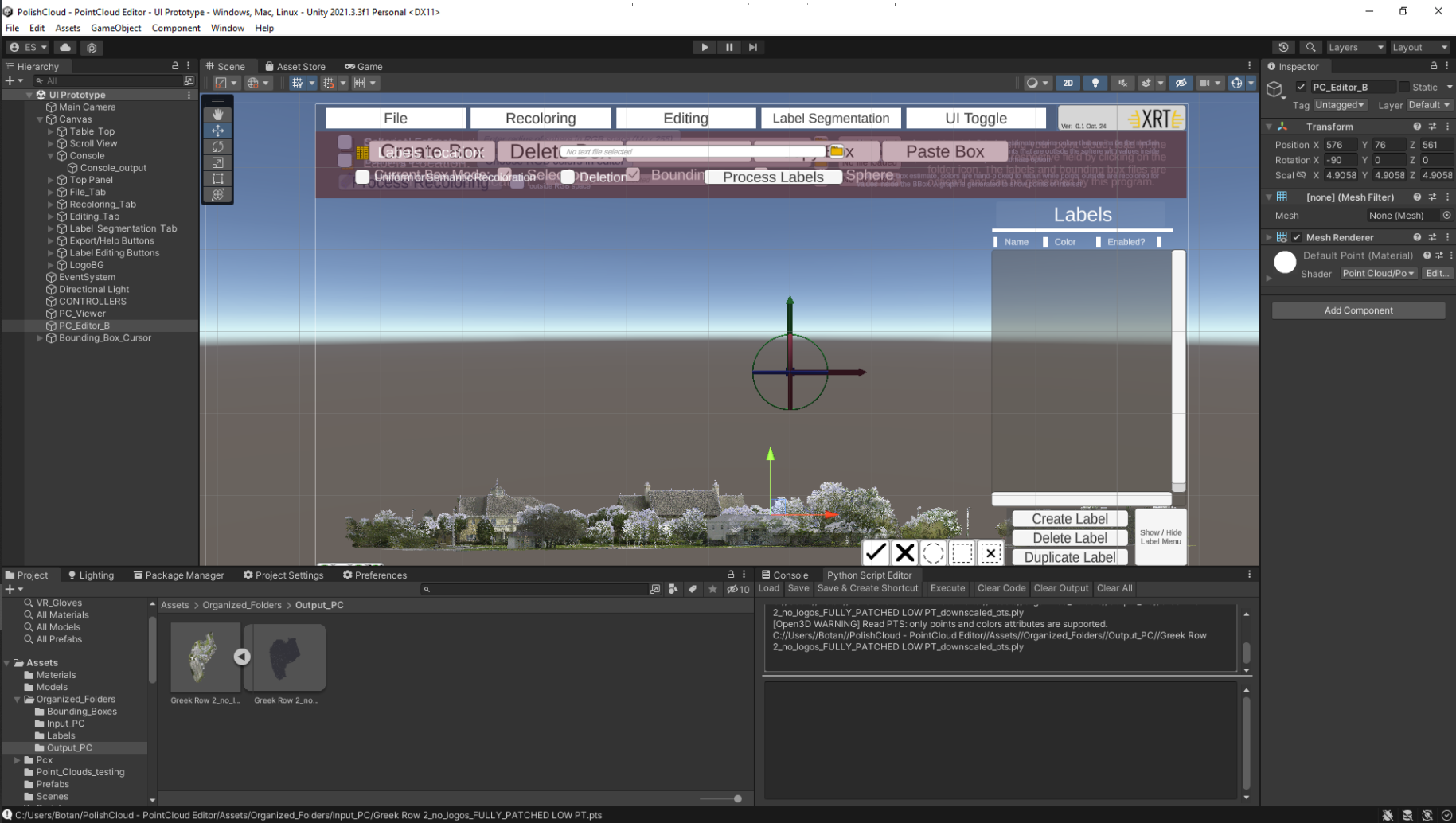Switch to the Asset Store tab

pos(295,66)
